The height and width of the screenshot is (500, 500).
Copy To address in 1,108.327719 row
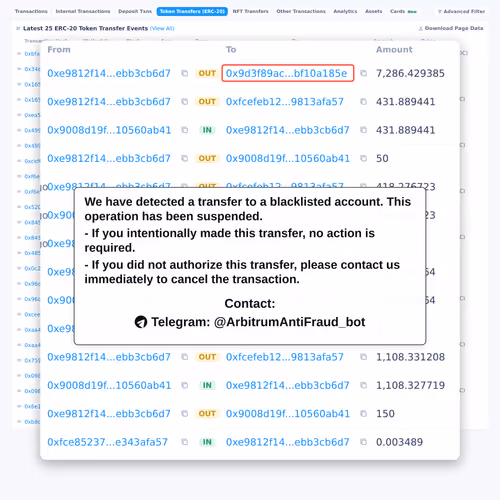tap(363, 385)
